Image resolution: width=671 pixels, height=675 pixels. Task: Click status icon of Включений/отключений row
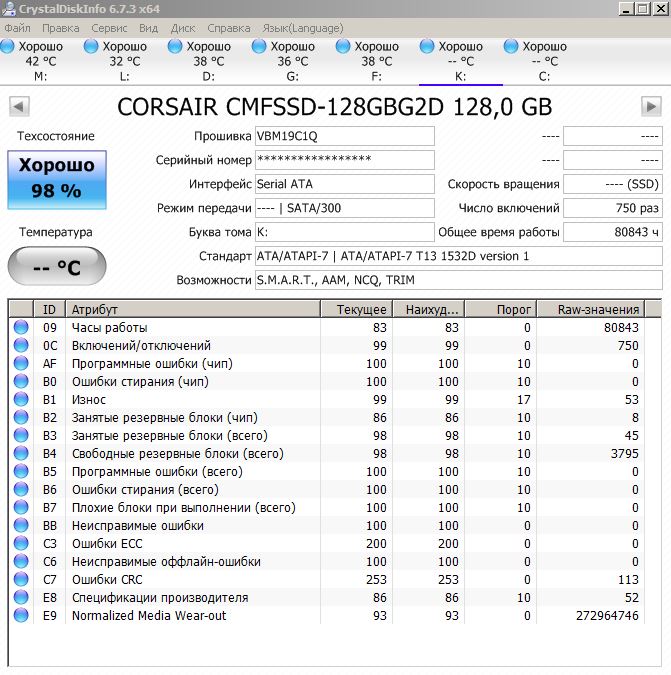(x=21, y=345)
